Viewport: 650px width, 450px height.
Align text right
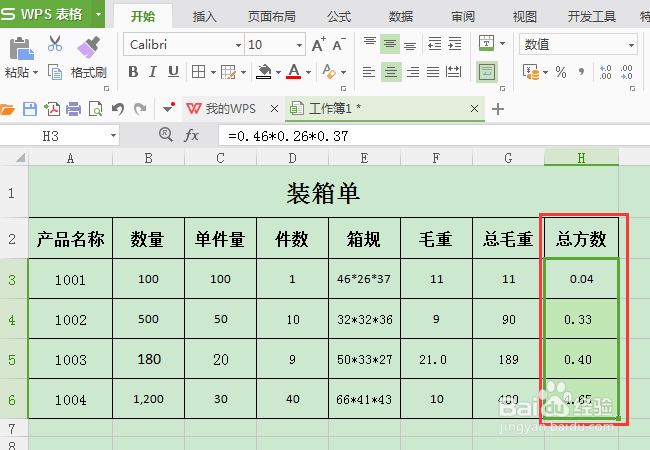413,72
